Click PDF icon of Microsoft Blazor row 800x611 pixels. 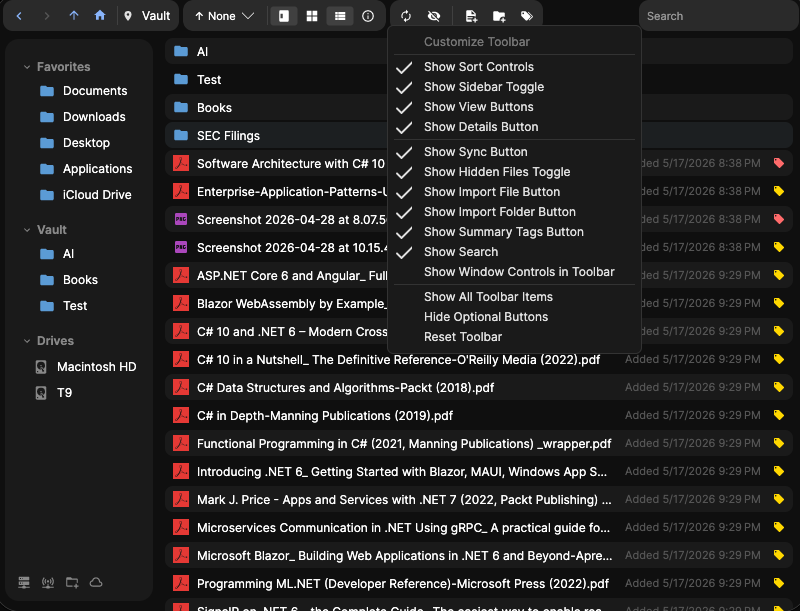coord(181,555)
